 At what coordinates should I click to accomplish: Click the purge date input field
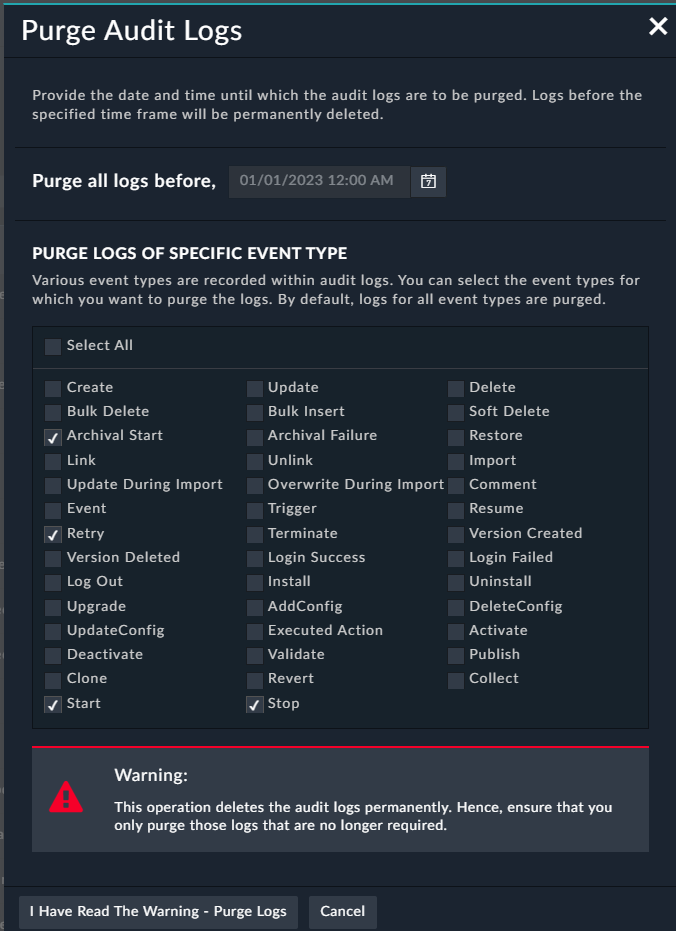[x=318, y=182]
